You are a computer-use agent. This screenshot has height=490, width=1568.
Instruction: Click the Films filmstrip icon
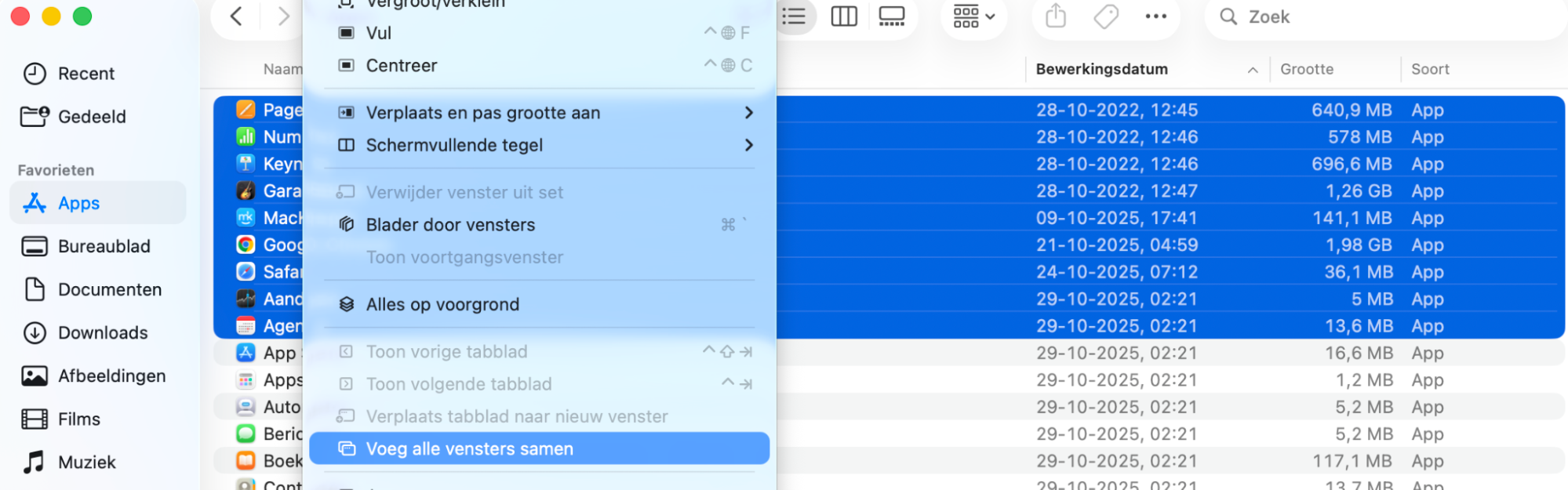tap(35, 419)
